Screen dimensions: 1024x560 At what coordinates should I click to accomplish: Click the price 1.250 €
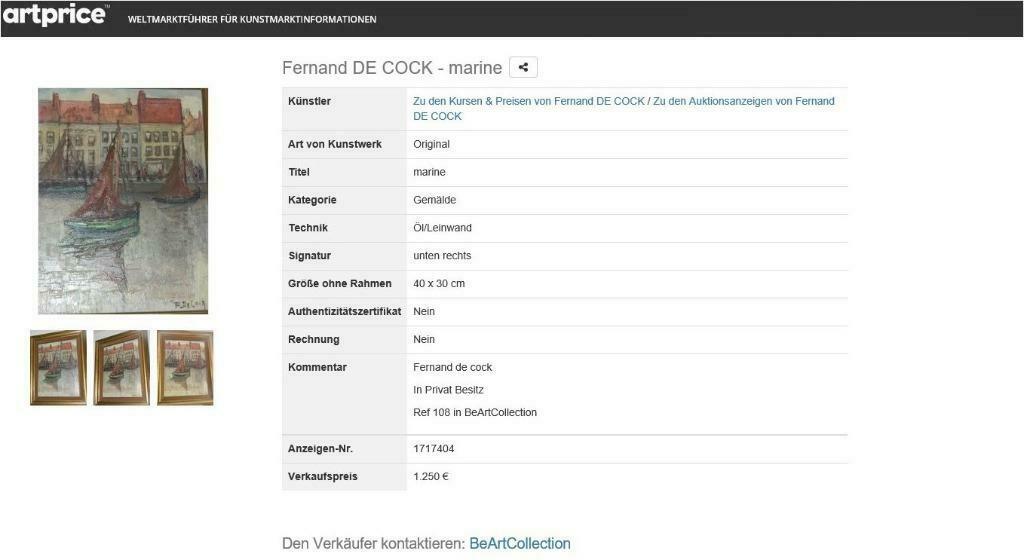pyautogui.click(x=431, y=476)
